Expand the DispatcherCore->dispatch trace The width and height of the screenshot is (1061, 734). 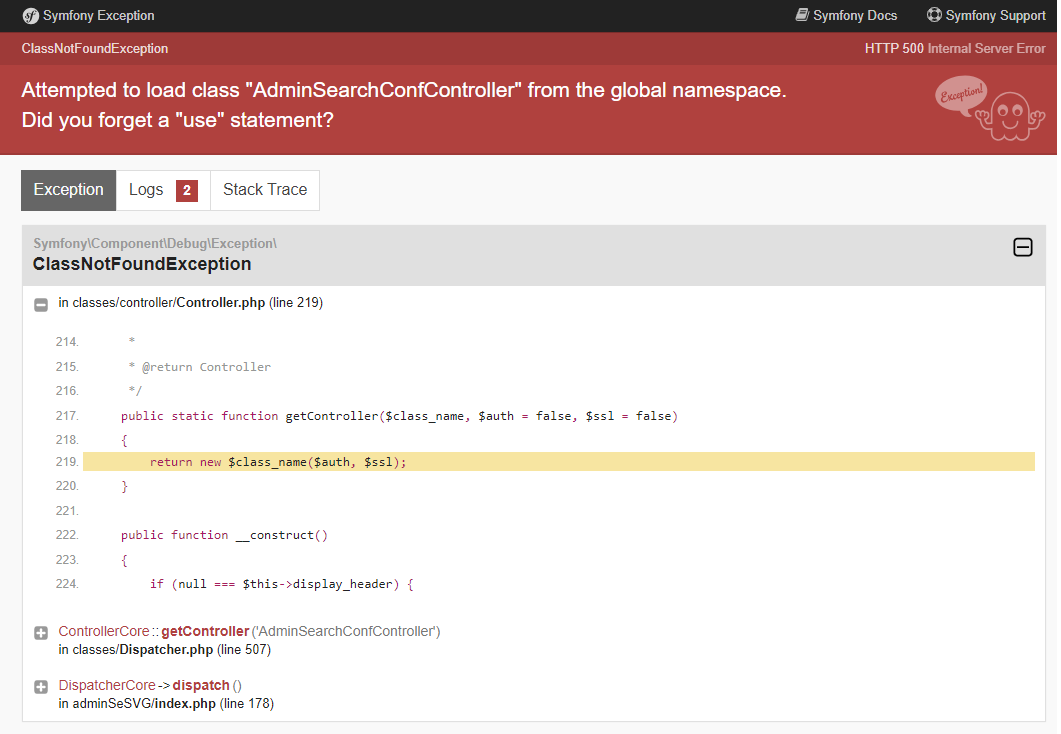(x=41, y=687)
